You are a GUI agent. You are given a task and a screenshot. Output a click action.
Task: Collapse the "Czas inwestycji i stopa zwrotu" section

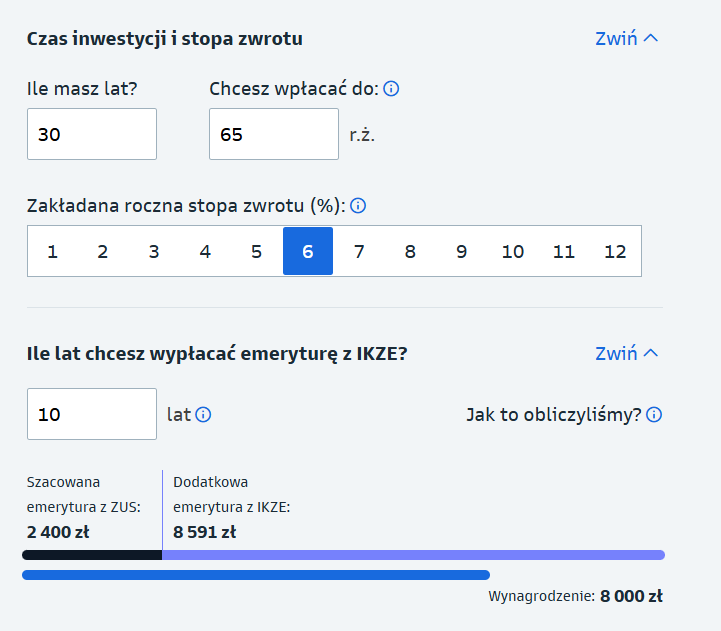click(626, 39)
